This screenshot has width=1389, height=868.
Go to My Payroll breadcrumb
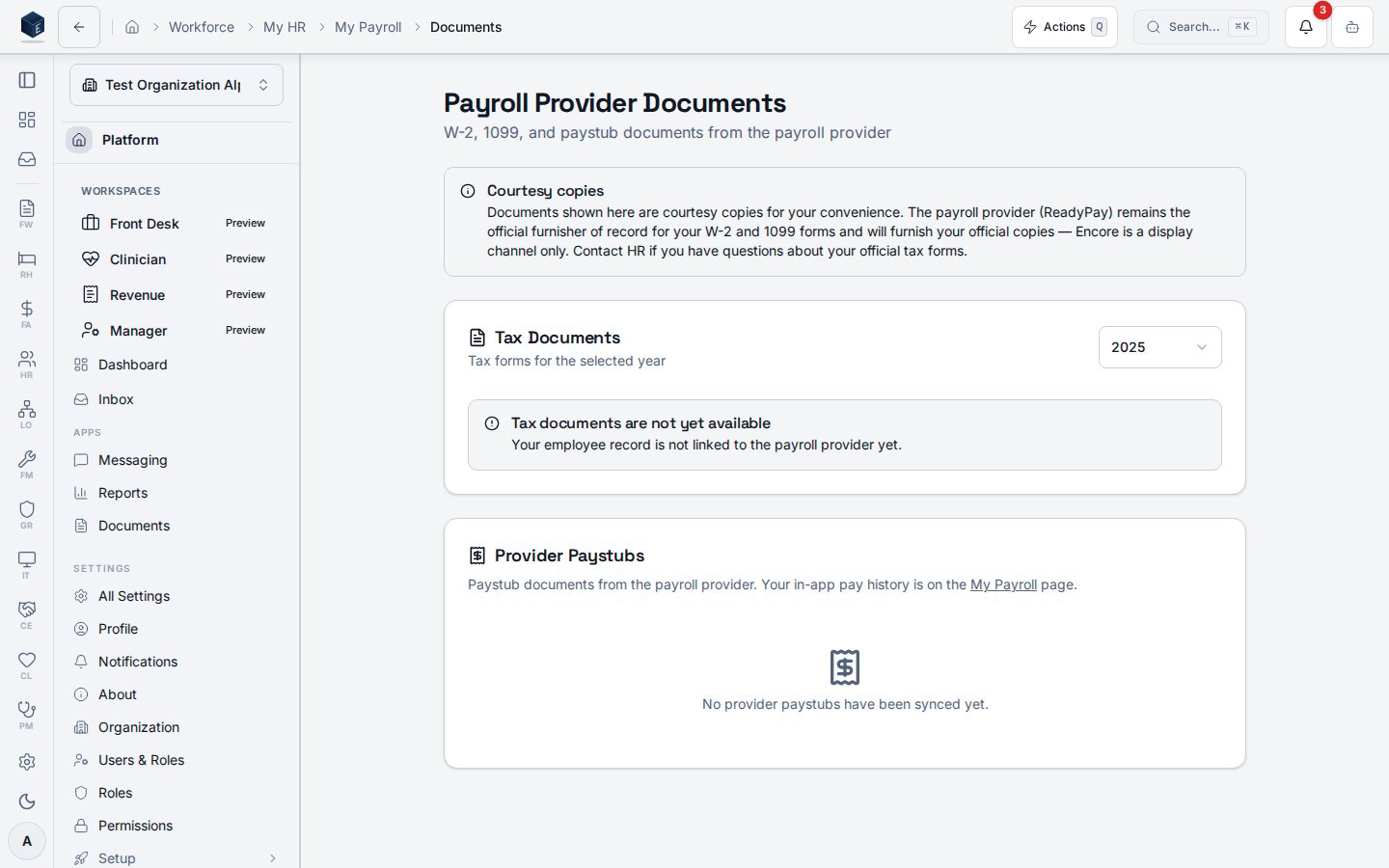(x=368, y=27)
